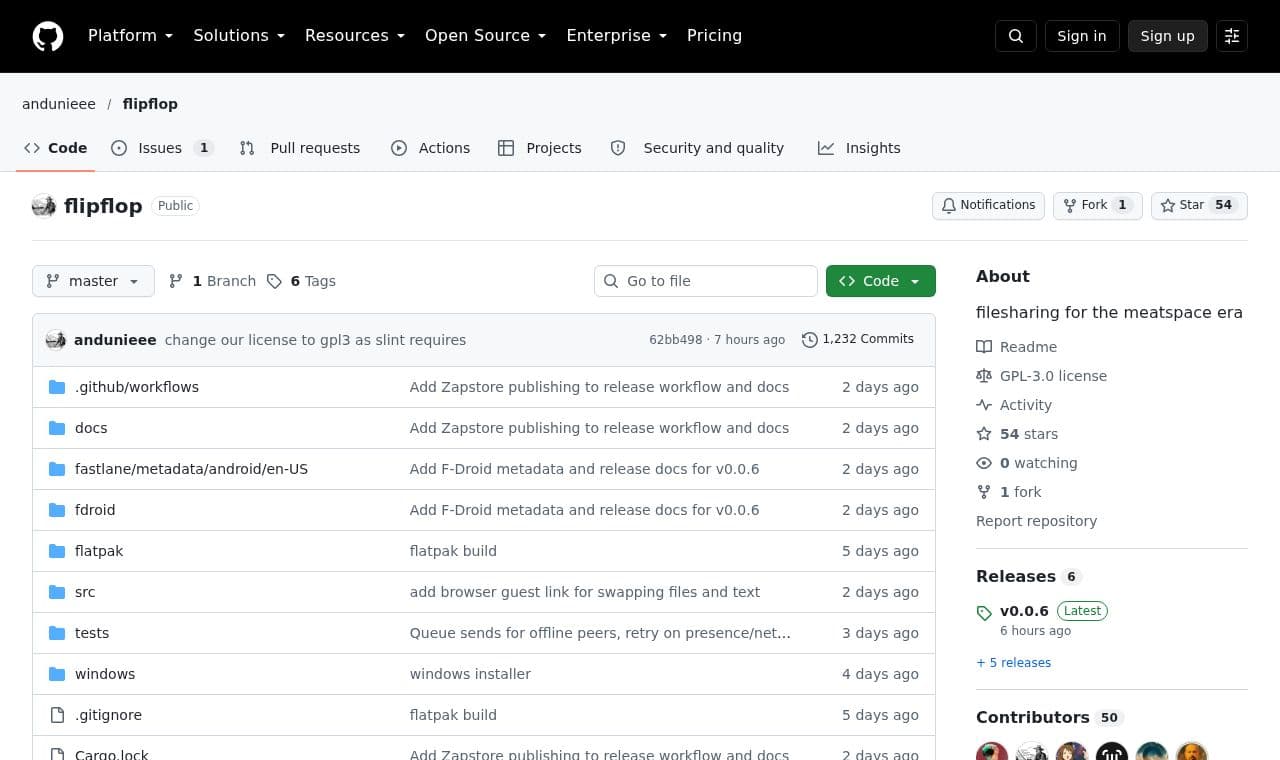This screenshot has height=760, width=1280.
Task: Click the committer avatar in commit bar
Action: [x=56, y=340]
